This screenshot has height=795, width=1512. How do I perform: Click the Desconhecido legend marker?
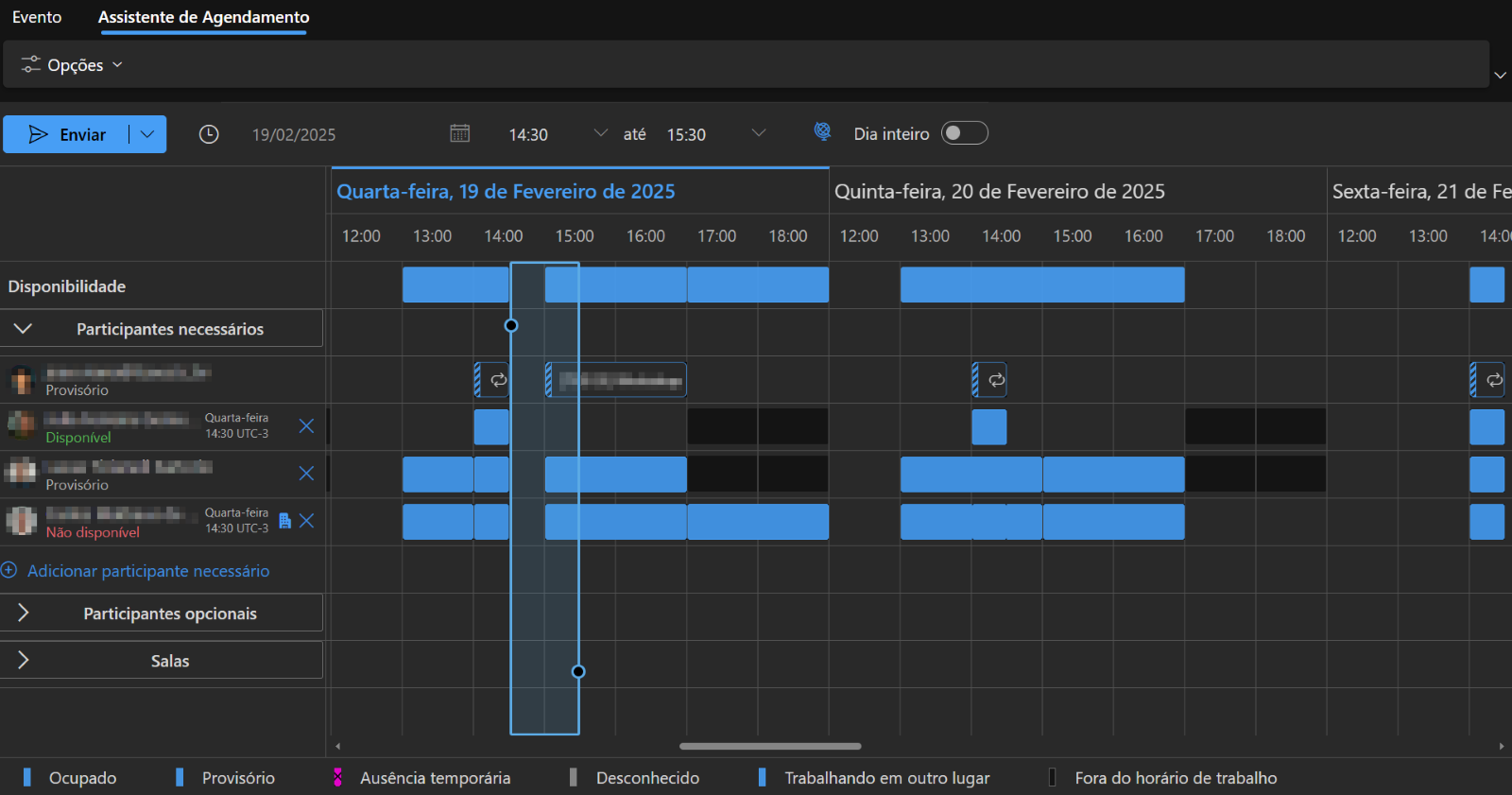[574, 777]
